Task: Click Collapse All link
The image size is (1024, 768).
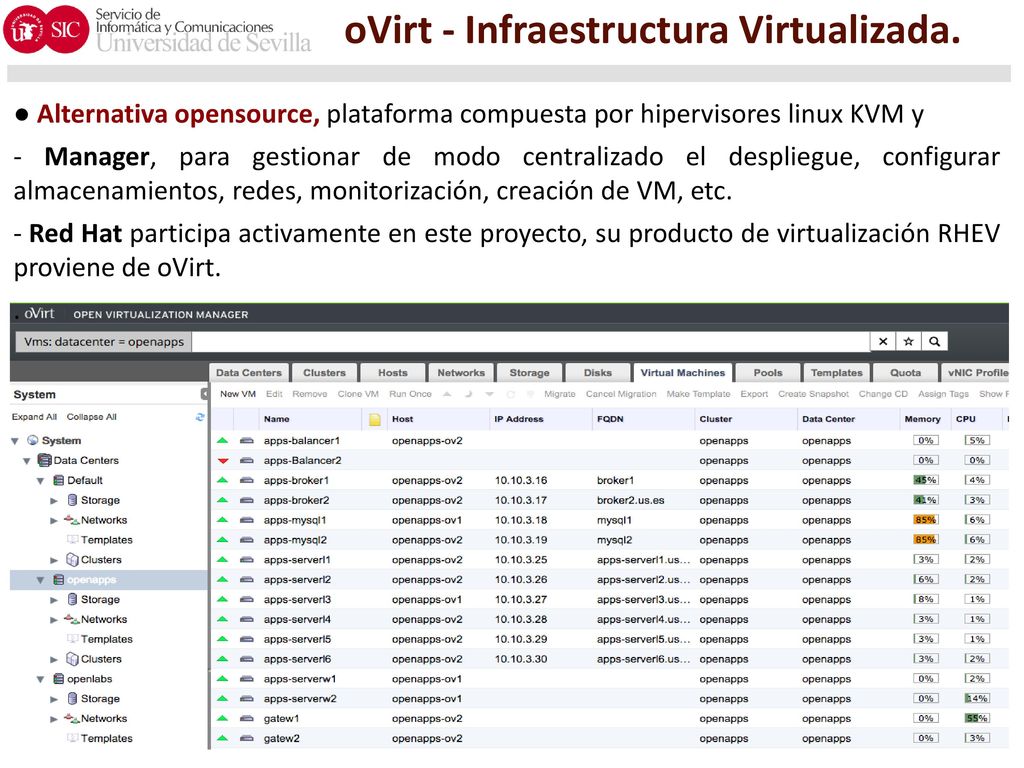Action: 92,417
